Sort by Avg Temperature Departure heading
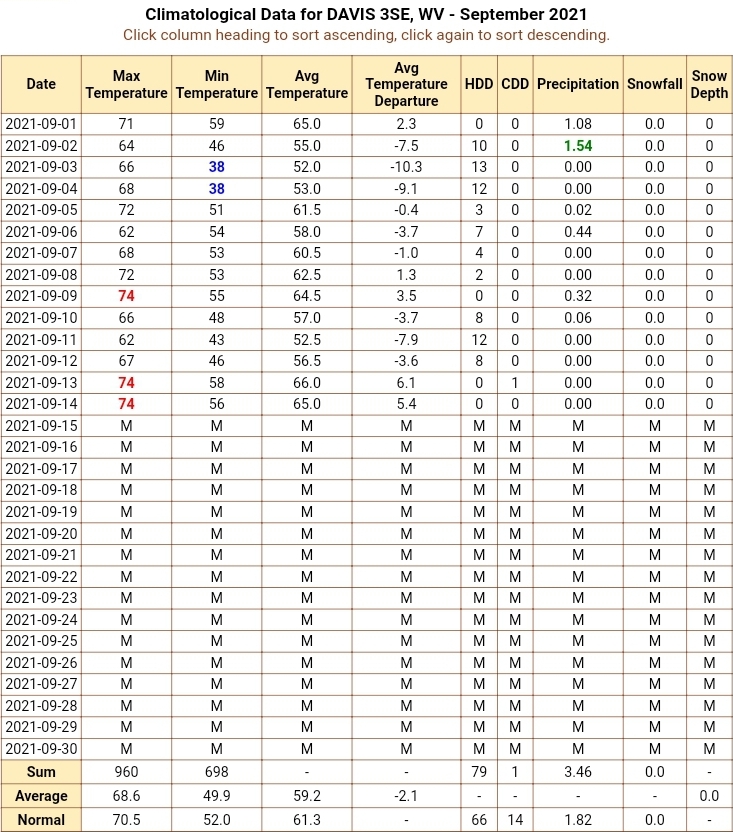 (x=406, y=84)
